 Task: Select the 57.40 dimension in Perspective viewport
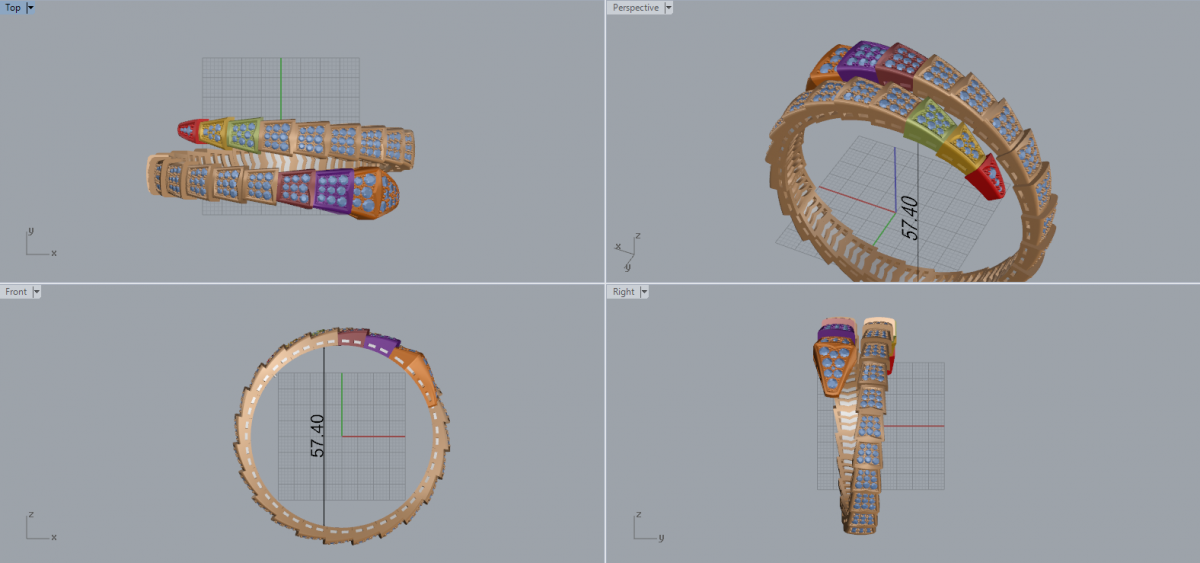(910, 217)
